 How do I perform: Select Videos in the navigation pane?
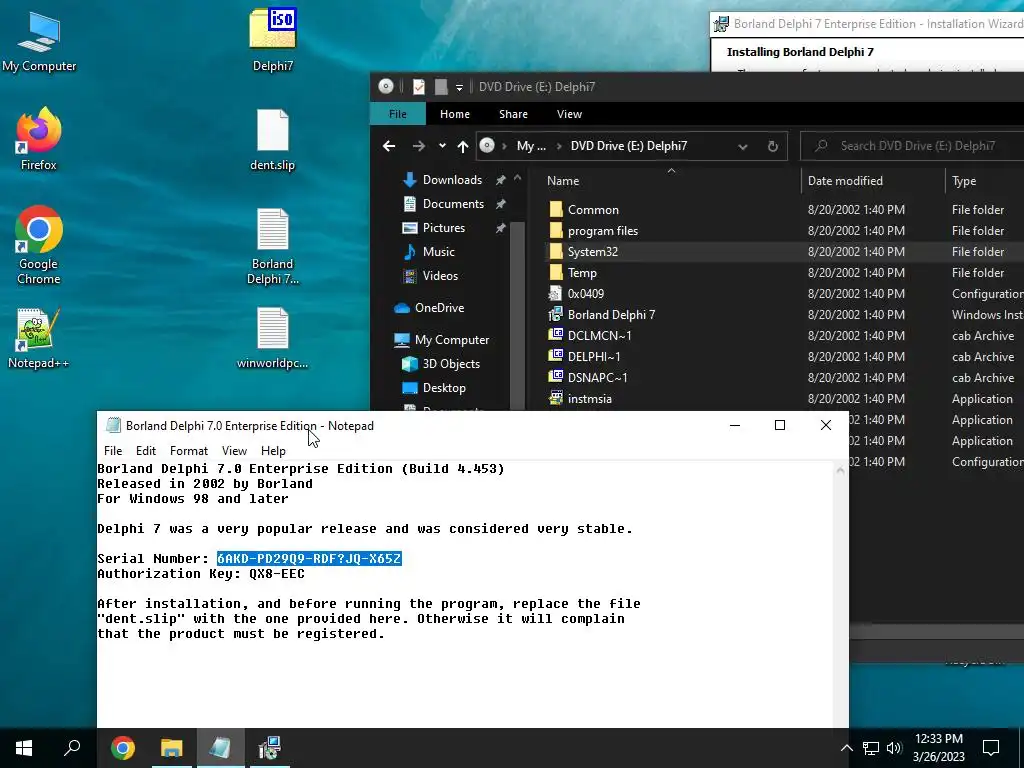point(440,276)
